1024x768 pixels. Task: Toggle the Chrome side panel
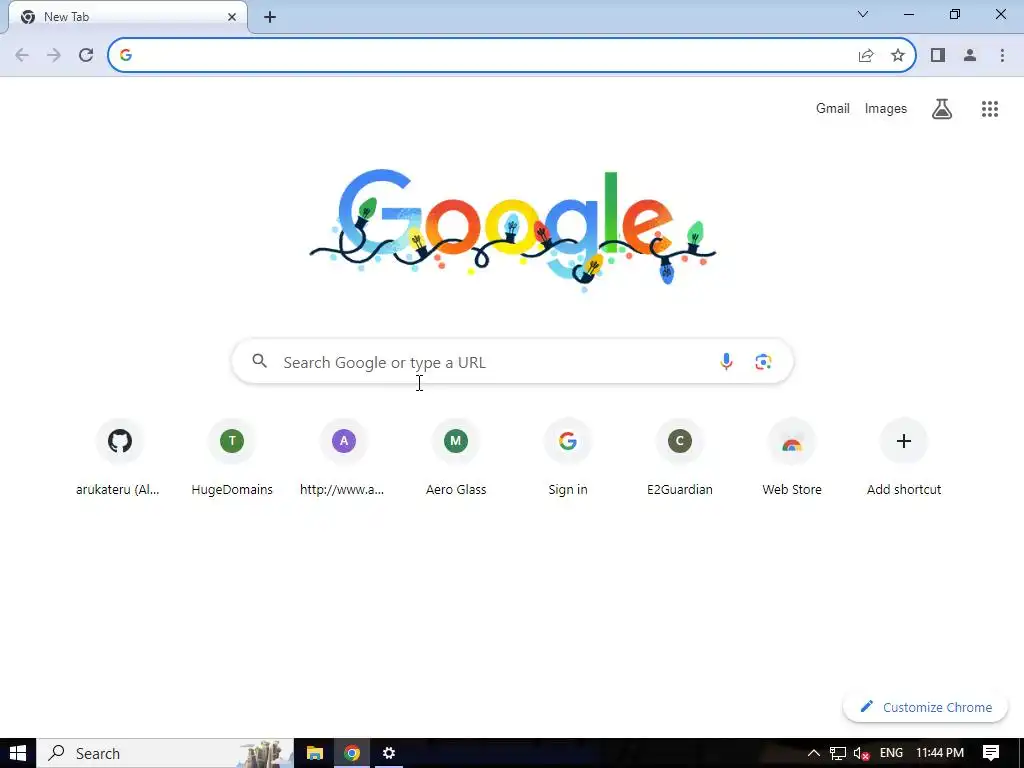tap(938, 56)
